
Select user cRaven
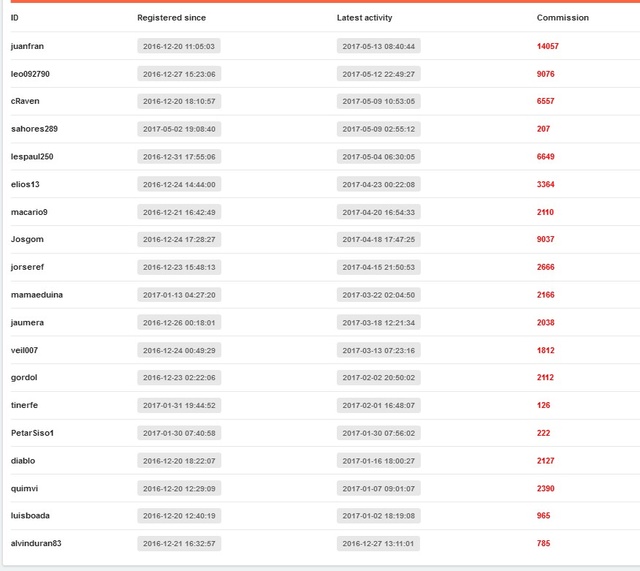click(25, 101)
